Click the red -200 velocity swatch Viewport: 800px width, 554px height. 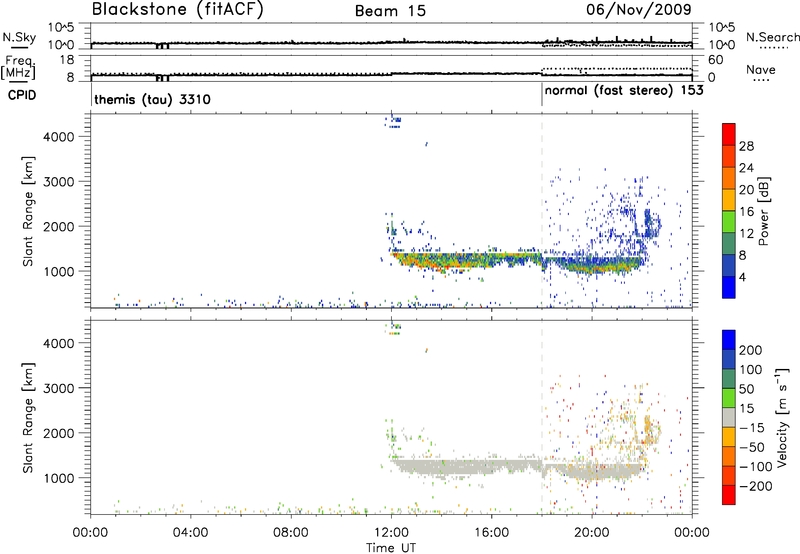coord(729,495)
